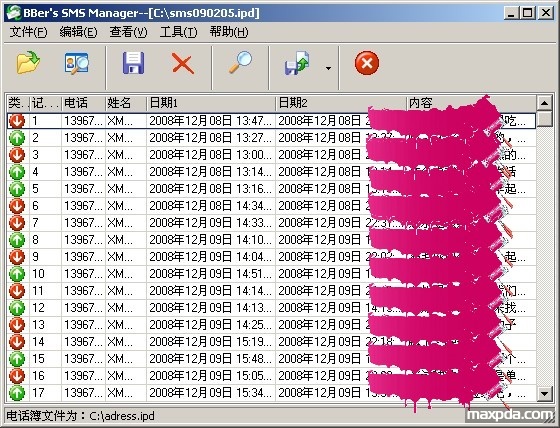Click the red incoming icon of row 9
The image size is (560, 428).
pyautogui.click(x=16, y=257)
